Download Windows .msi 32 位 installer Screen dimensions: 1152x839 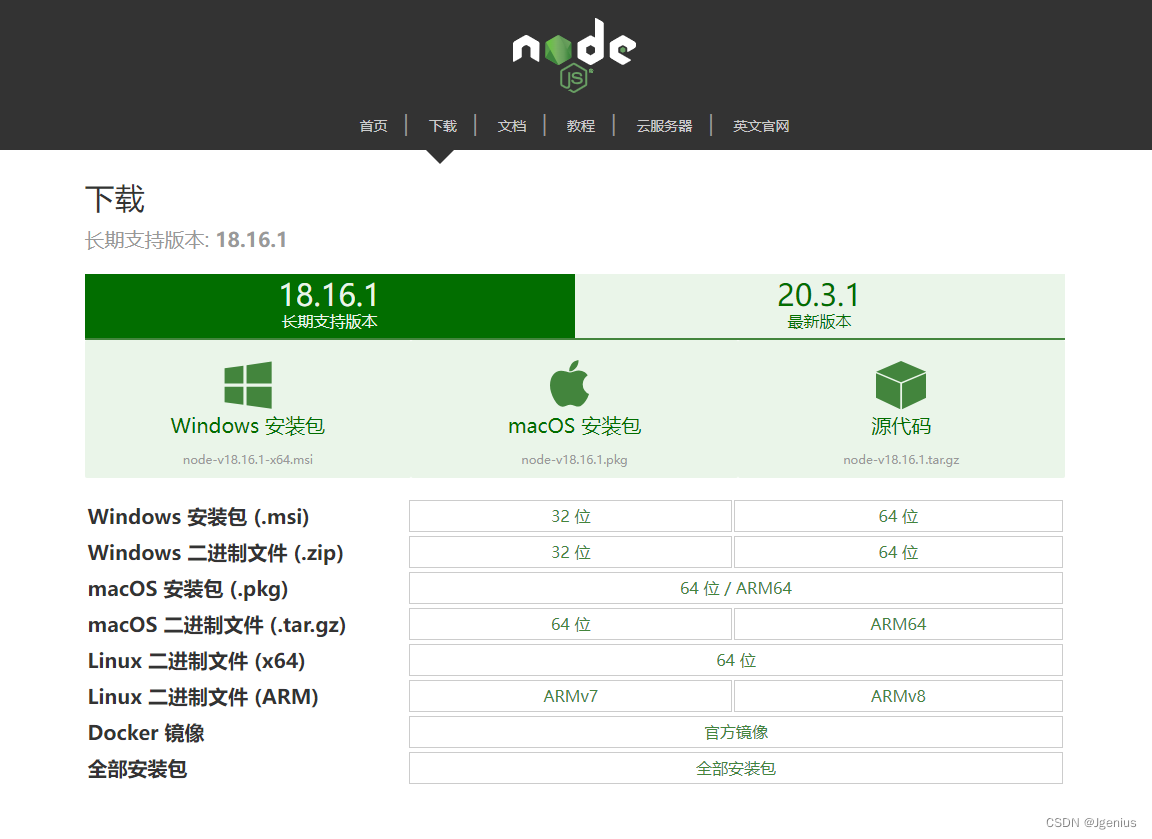point(571,516)
